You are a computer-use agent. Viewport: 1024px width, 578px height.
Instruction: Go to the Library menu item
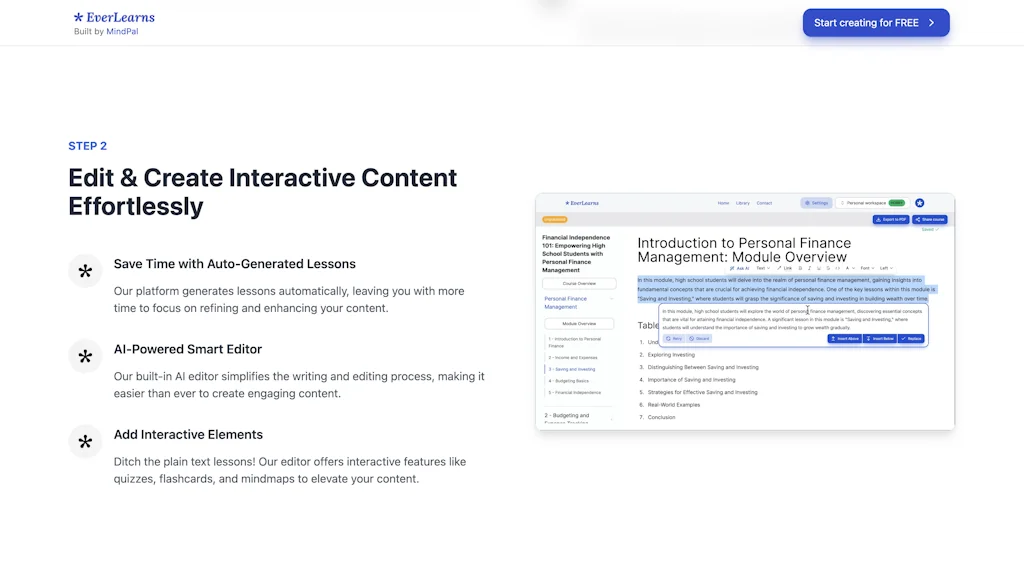coord(743,203)
